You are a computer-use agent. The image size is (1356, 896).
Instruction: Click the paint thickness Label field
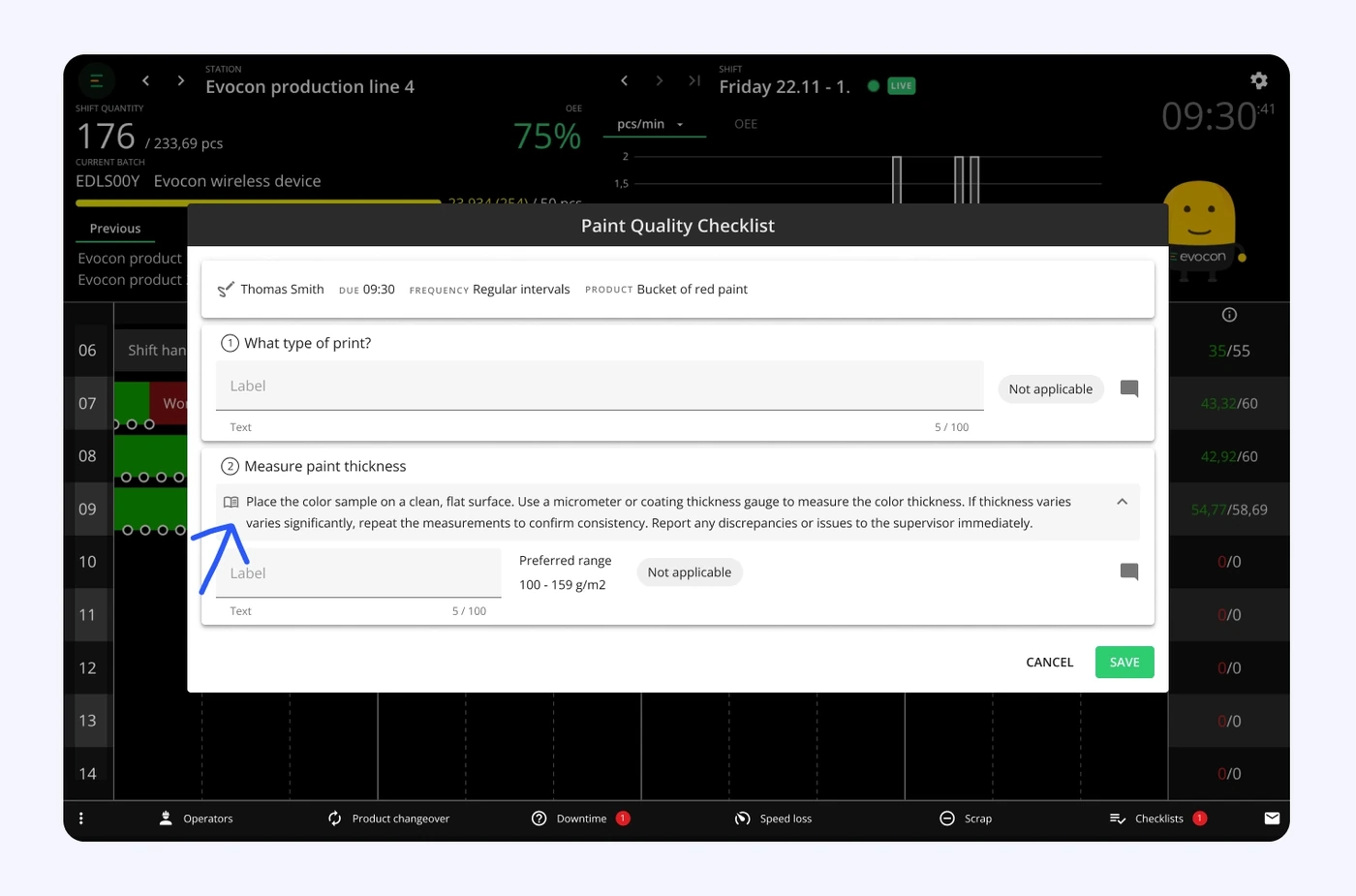pos(358,572)
